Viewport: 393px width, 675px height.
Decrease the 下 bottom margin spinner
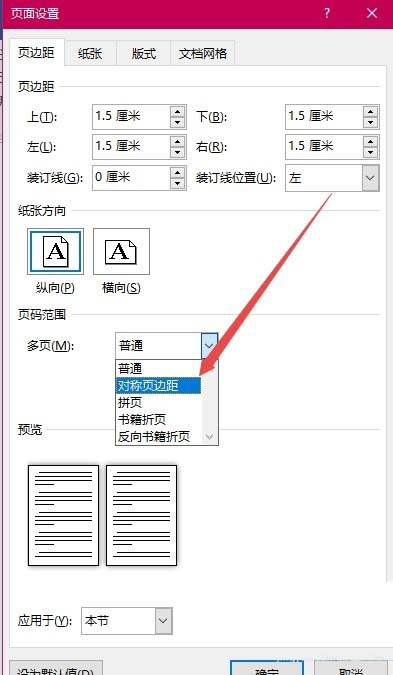pyautogui.click(x=370, y=123)
